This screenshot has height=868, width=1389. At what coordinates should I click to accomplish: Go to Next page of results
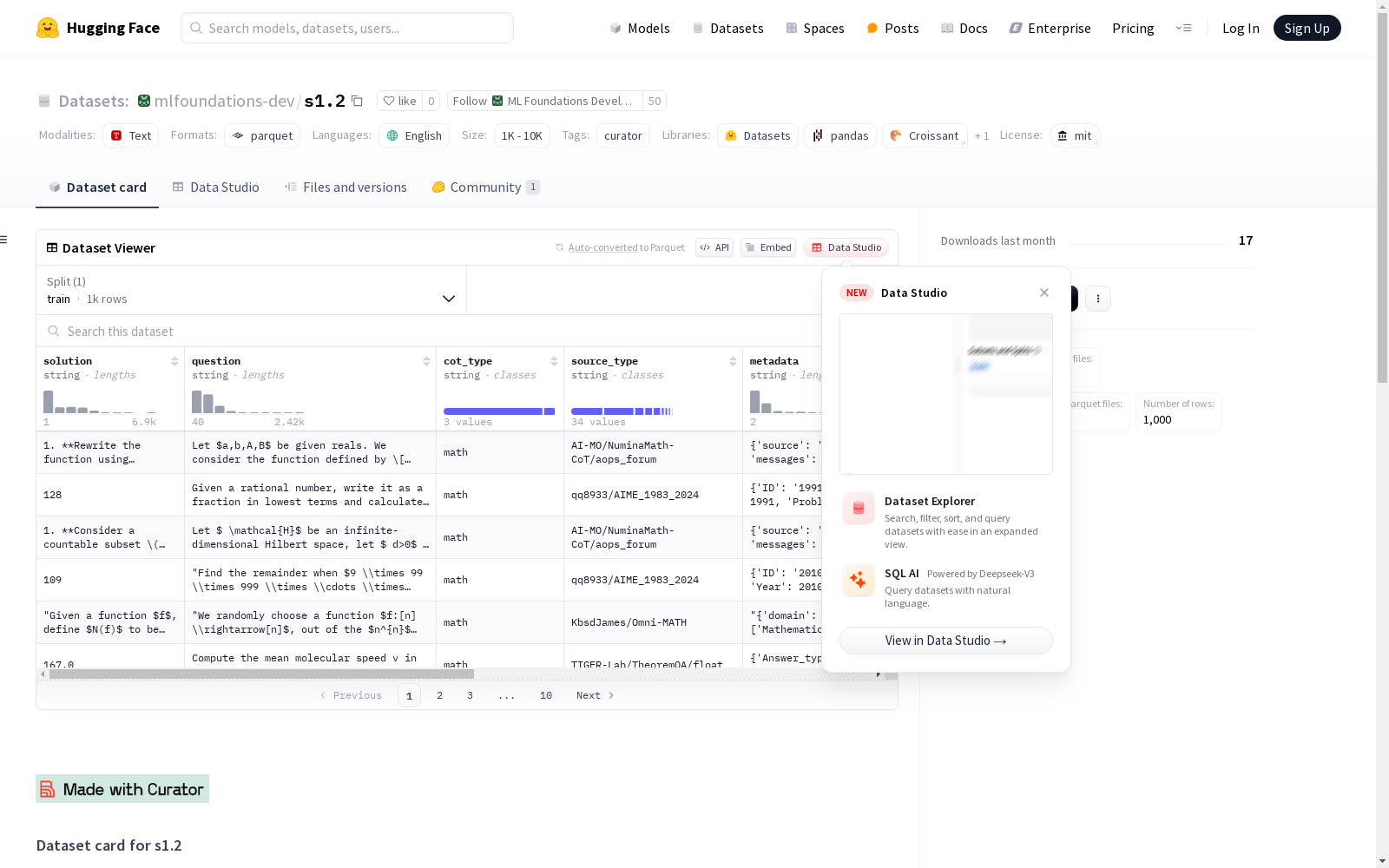pos(596,695)
